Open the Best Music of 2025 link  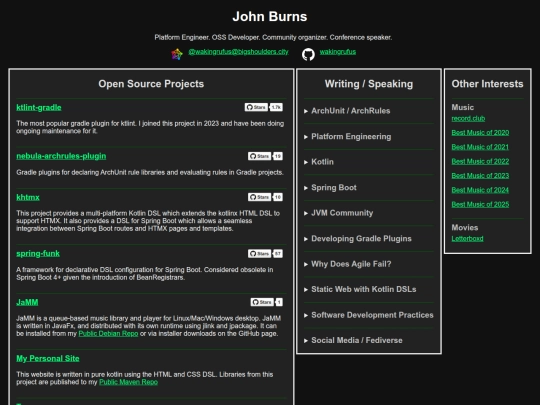coord(480,204)
